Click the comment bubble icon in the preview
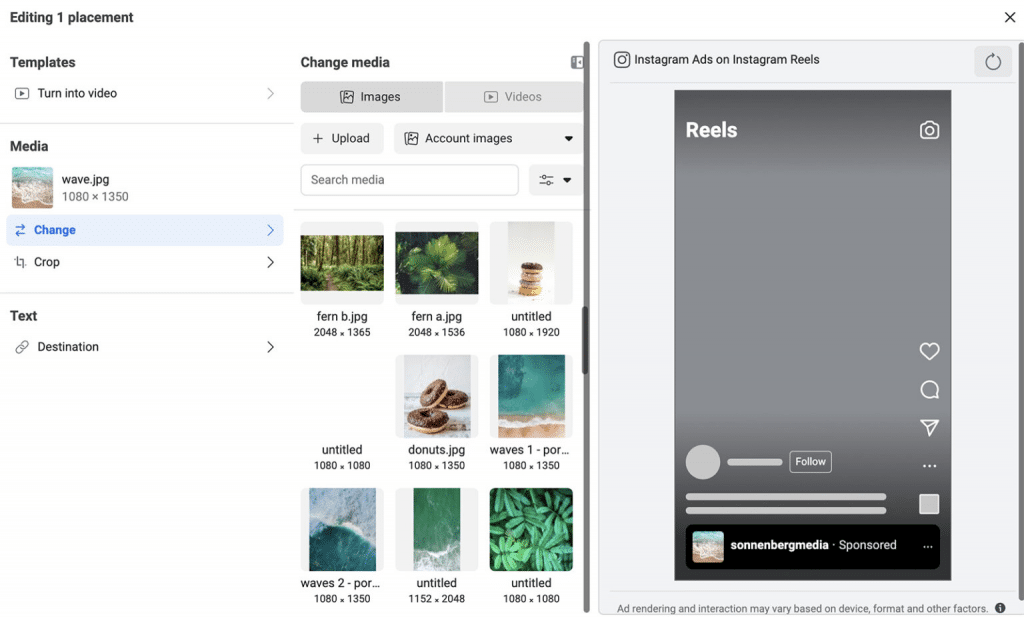Viewport: 1024px width, 617px height. [929, 389]
